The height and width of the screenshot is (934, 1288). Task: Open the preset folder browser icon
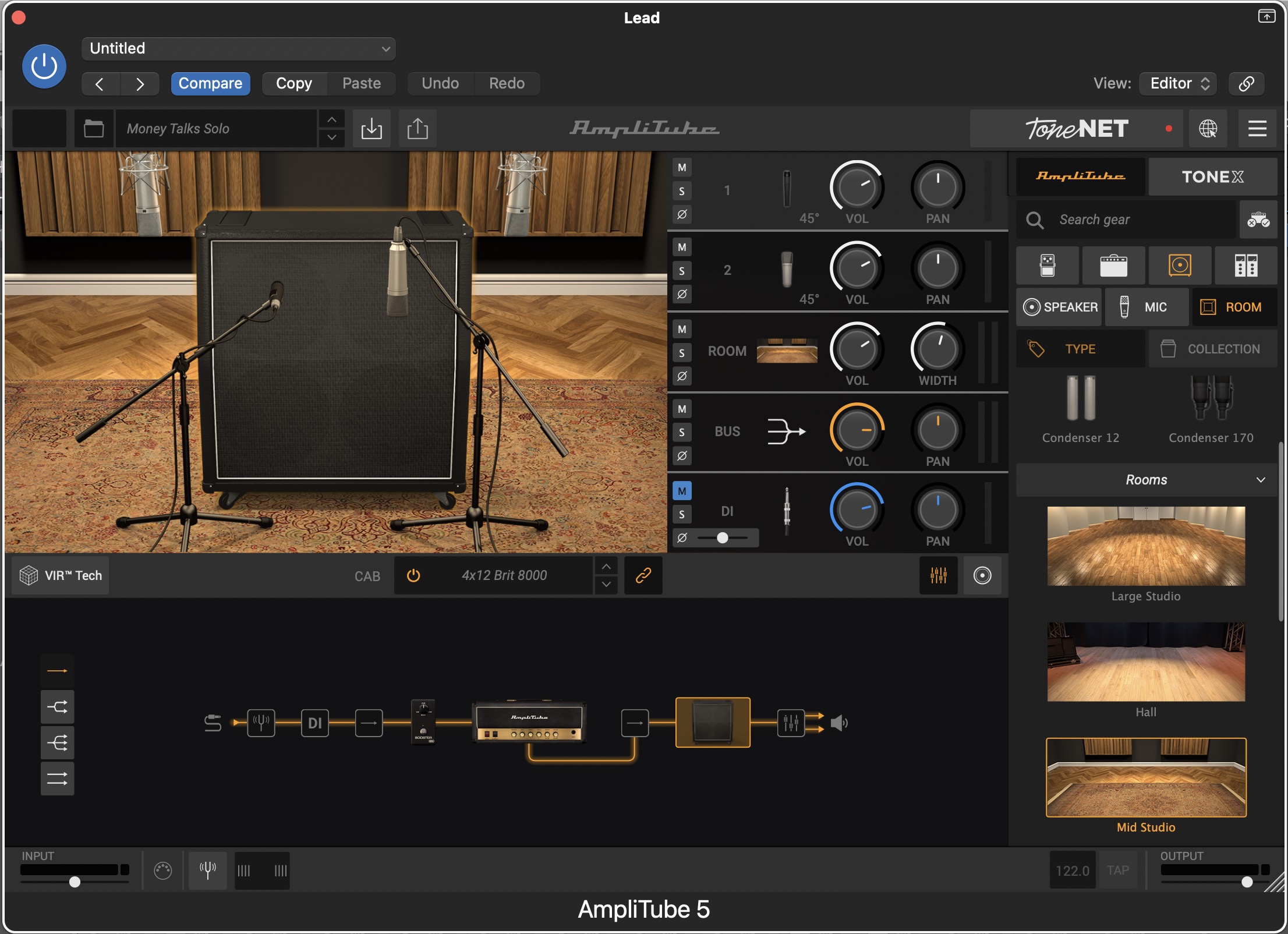(x=94, y=128)
